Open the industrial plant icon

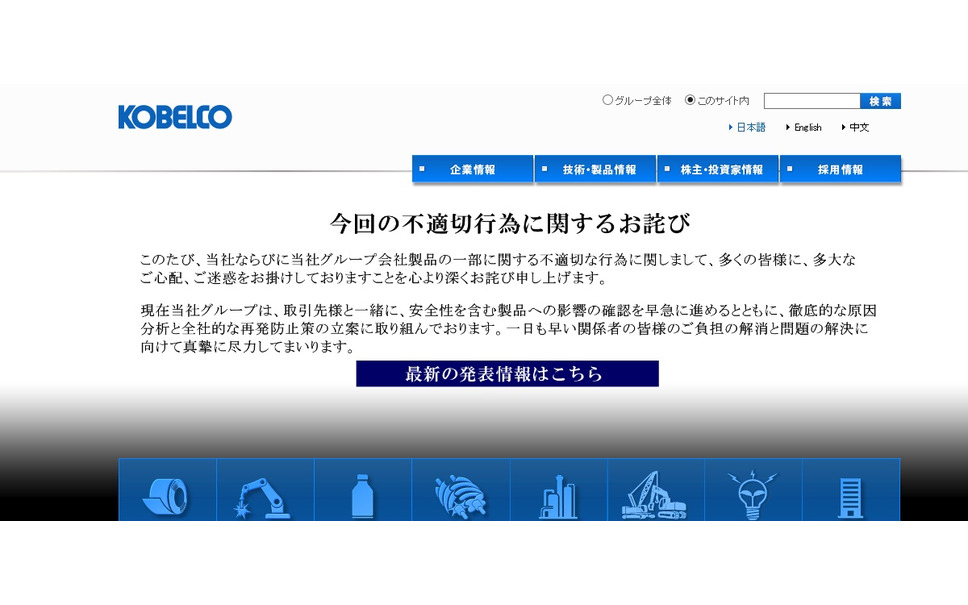coord(558,493)
